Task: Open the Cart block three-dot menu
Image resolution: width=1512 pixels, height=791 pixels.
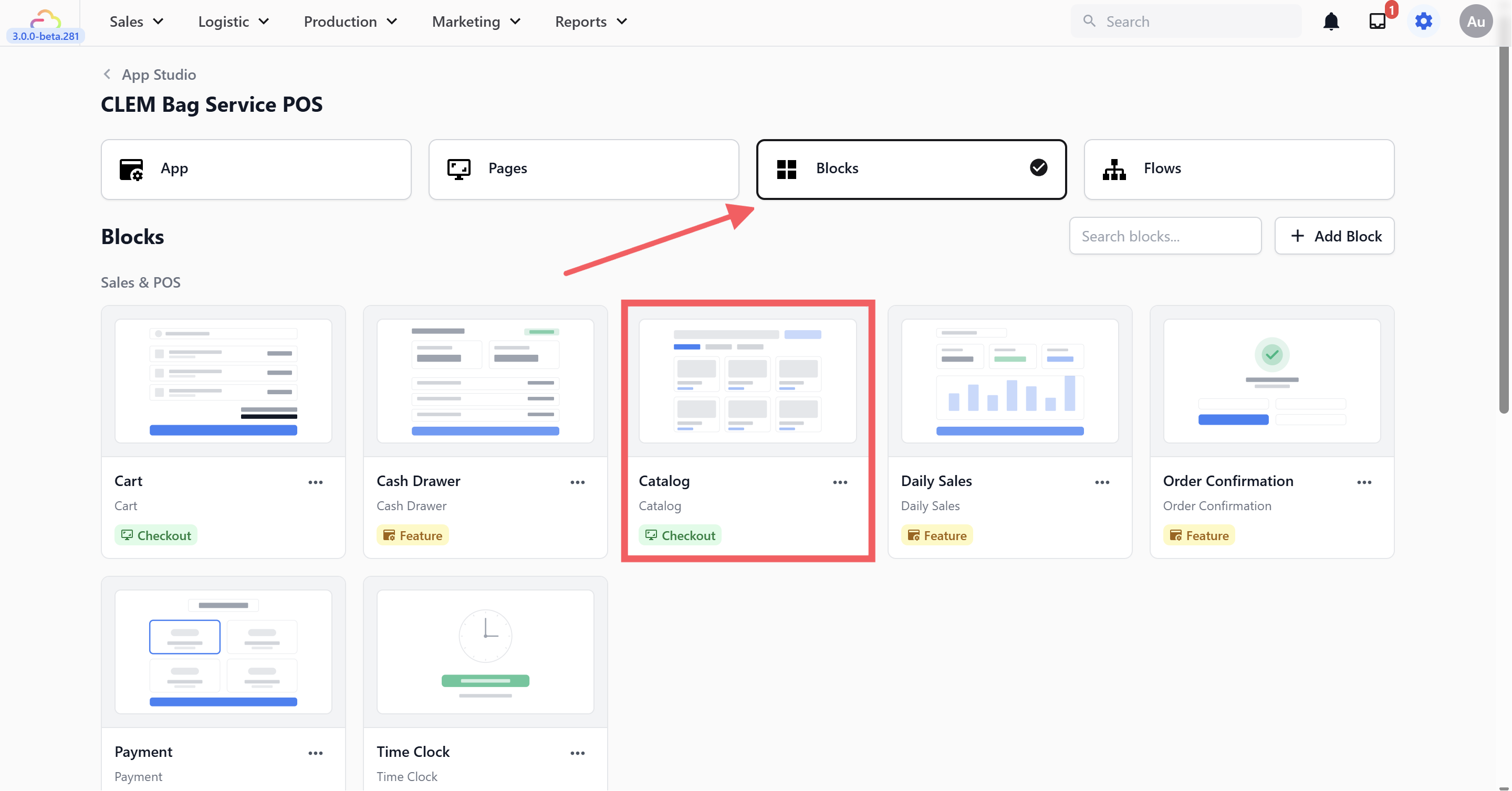Action: coord(315,482)
